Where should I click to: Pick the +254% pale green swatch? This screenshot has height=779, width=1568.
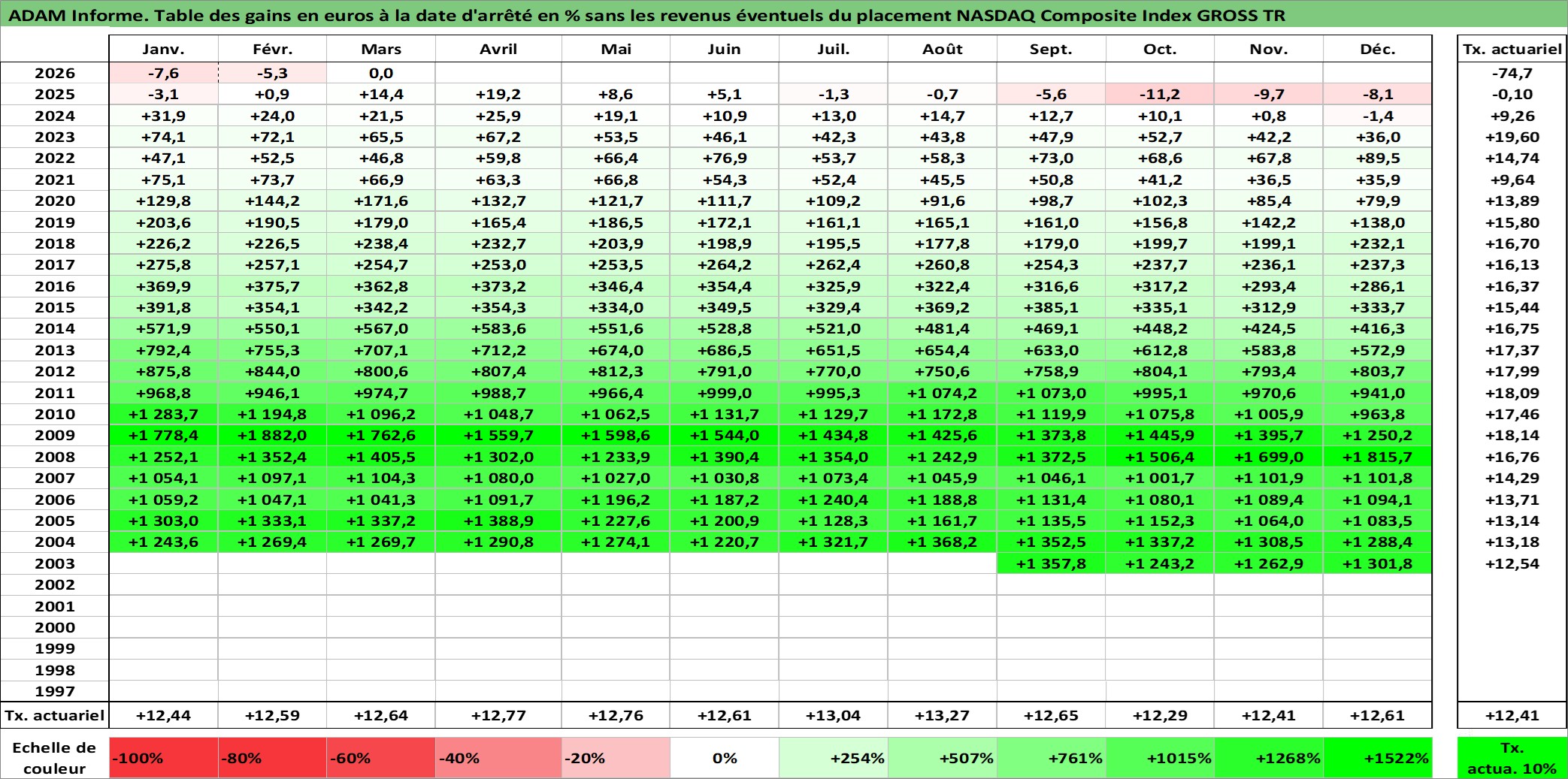click(x=834, y=757)
